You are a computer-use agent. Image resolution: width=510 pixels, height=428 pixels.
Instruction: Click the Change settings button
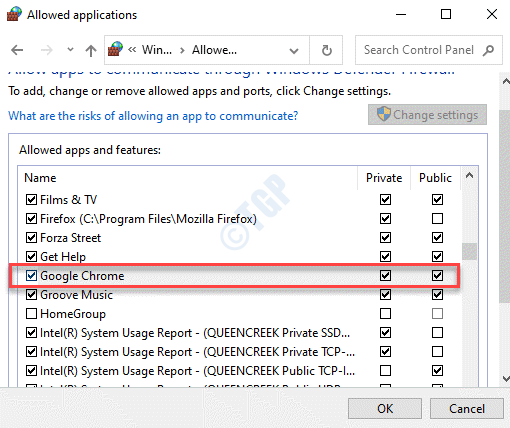click(427, 115)
